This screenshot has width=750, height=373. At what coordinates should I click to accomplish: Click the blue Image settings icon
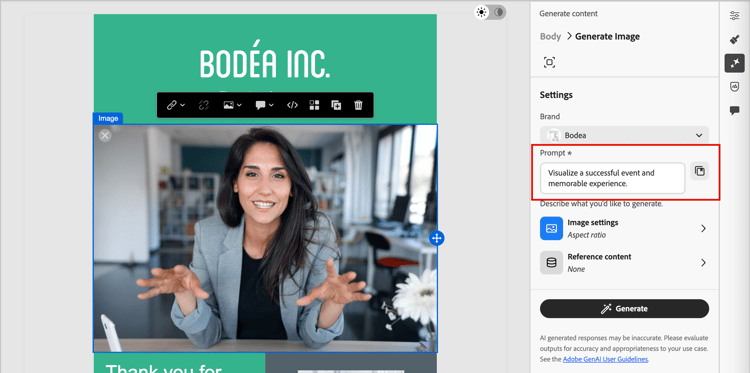pos(551,228)
